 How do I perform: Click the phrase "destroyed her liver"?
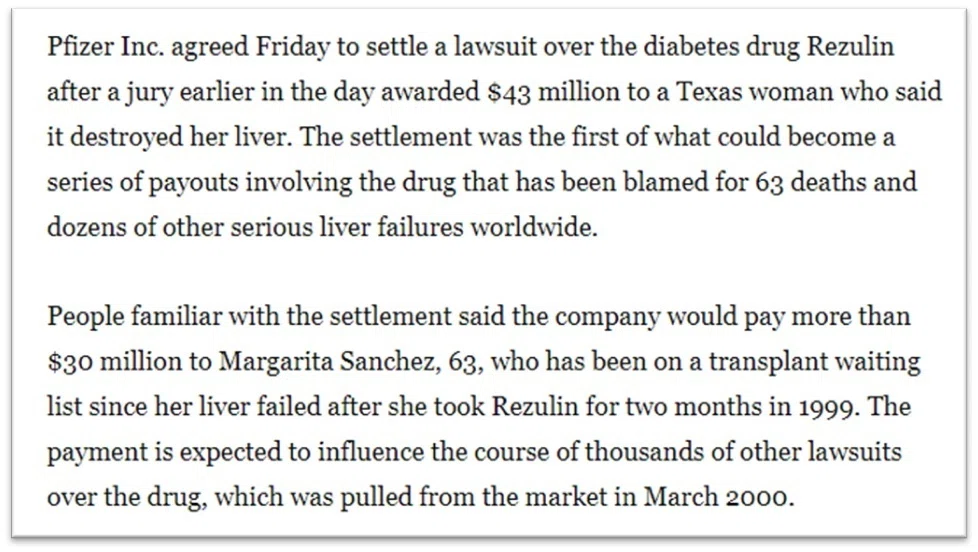point(179,137)
